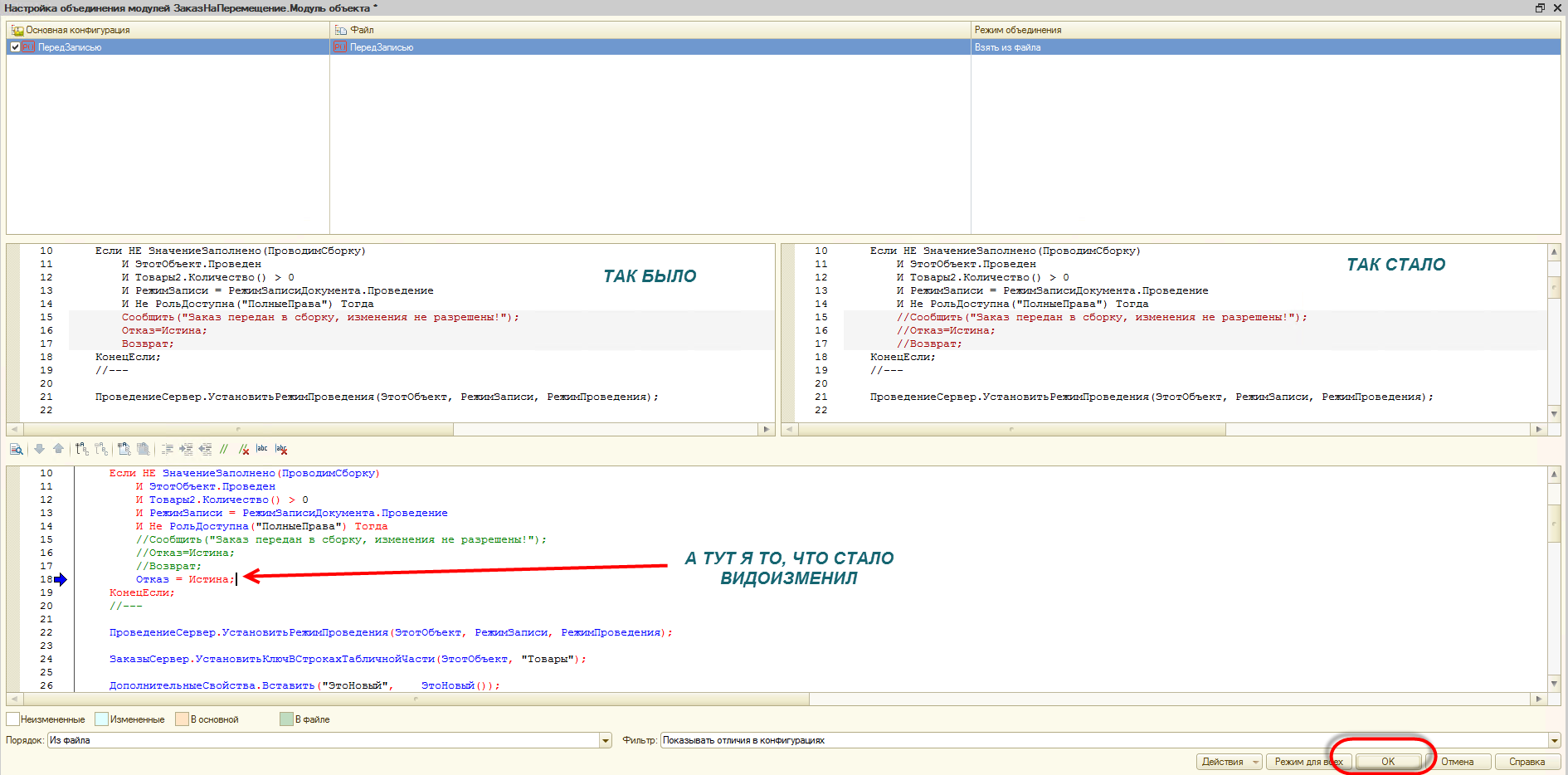
Task: Click the abc line-prefix add icon
Action: 262,449
